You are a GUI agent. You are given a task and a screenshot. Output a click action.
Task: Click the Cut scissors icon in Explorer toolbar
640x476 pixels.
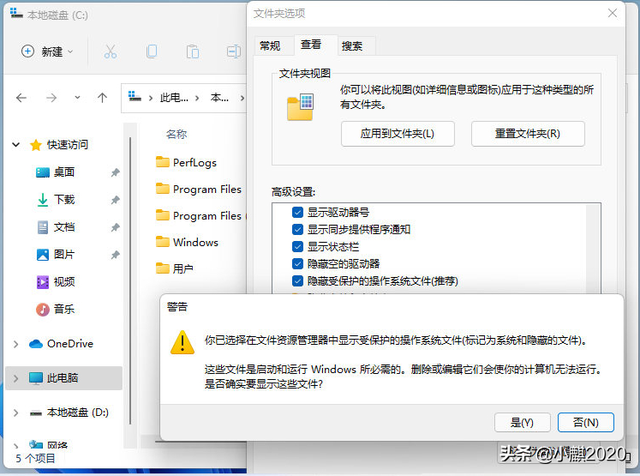click(x=110, y=51)
